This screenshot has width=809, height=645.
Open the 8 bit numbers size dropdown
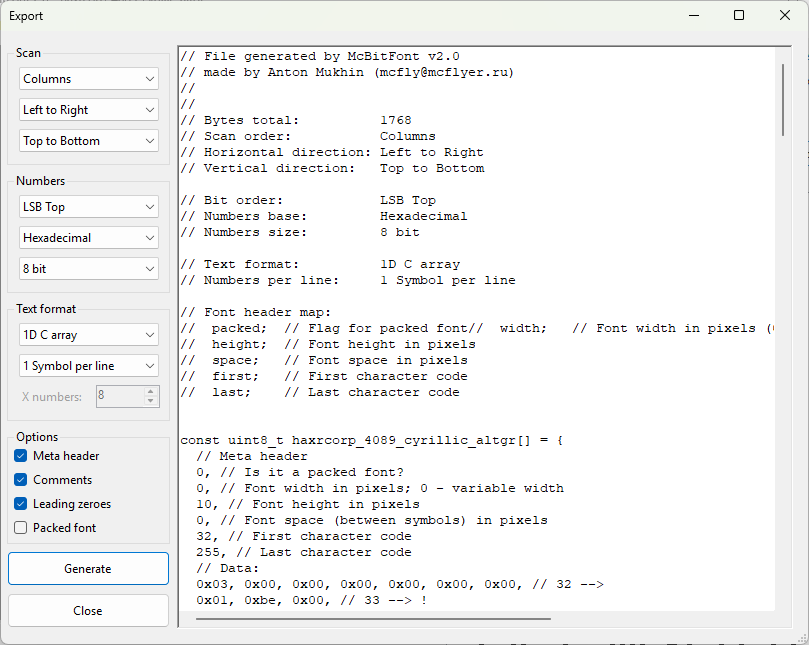[89, 269]
